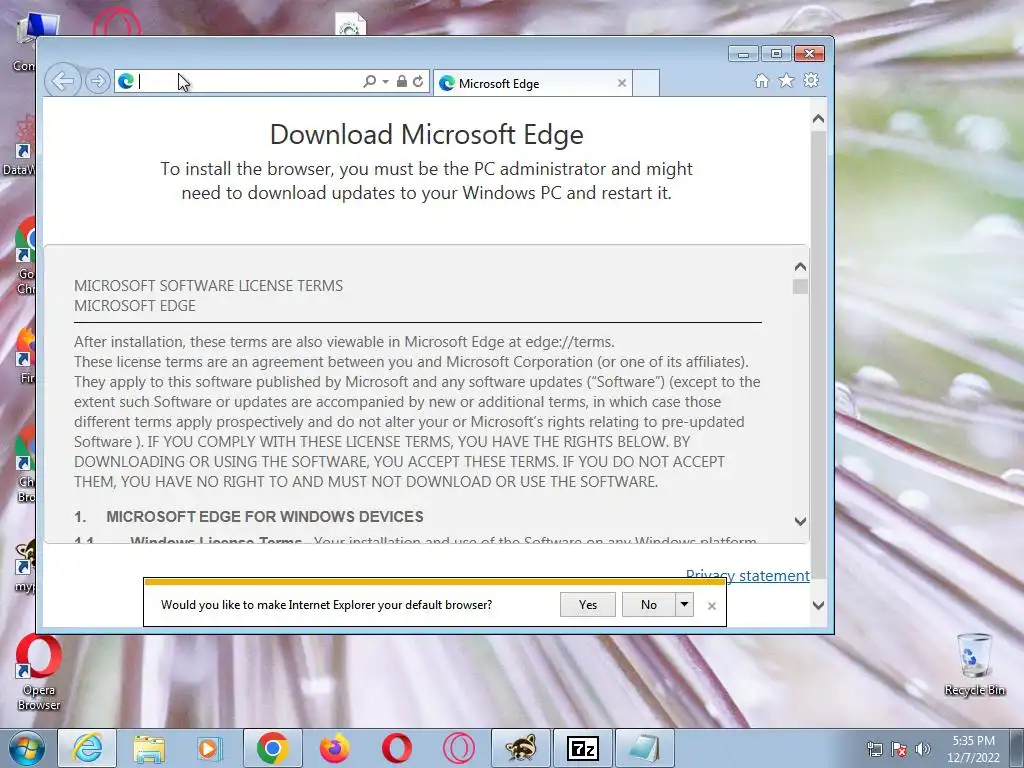Launch Firefox from the taskbar
Image resolution: width=1024 pixels, height=768 pixels.
334,748
